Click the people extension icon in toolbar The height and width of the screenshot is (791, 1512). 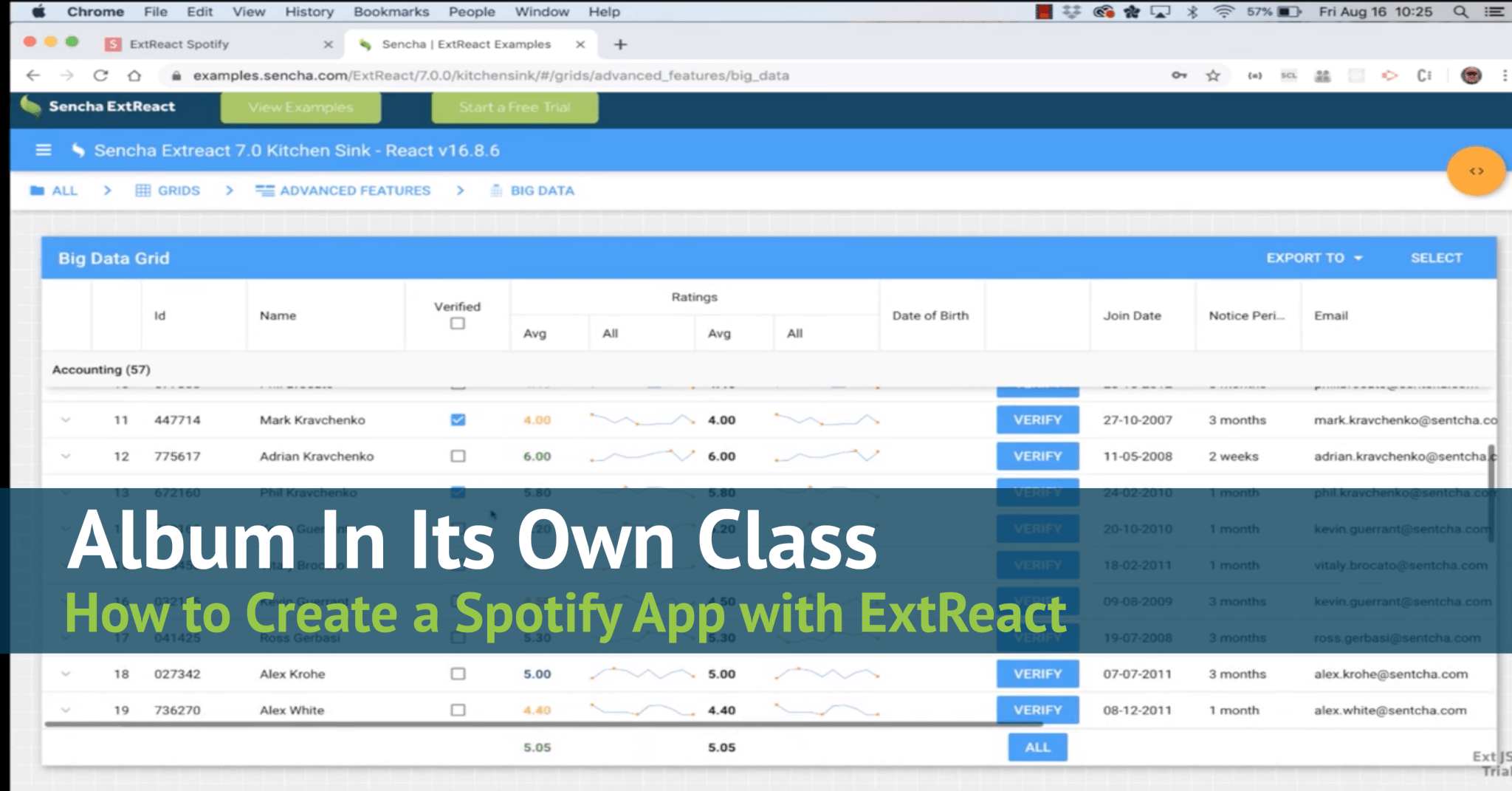coord(1322,75)
